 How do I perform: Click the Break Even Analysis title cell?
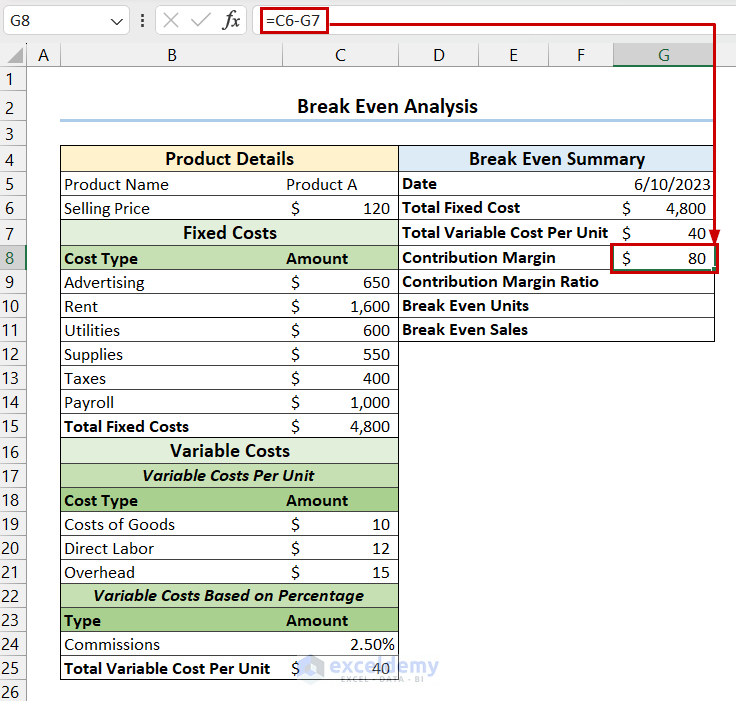pos(387,106)
